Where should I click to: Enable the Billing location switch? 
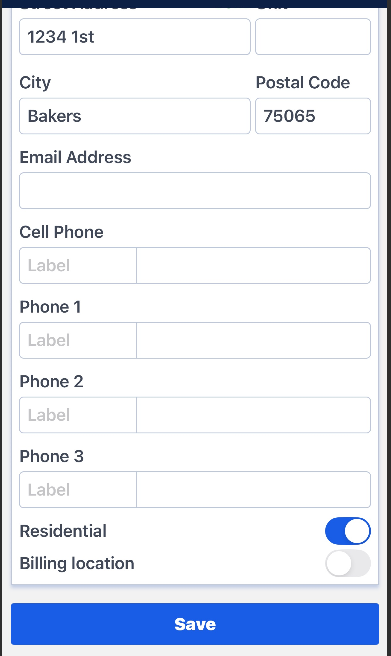point(348,563)
